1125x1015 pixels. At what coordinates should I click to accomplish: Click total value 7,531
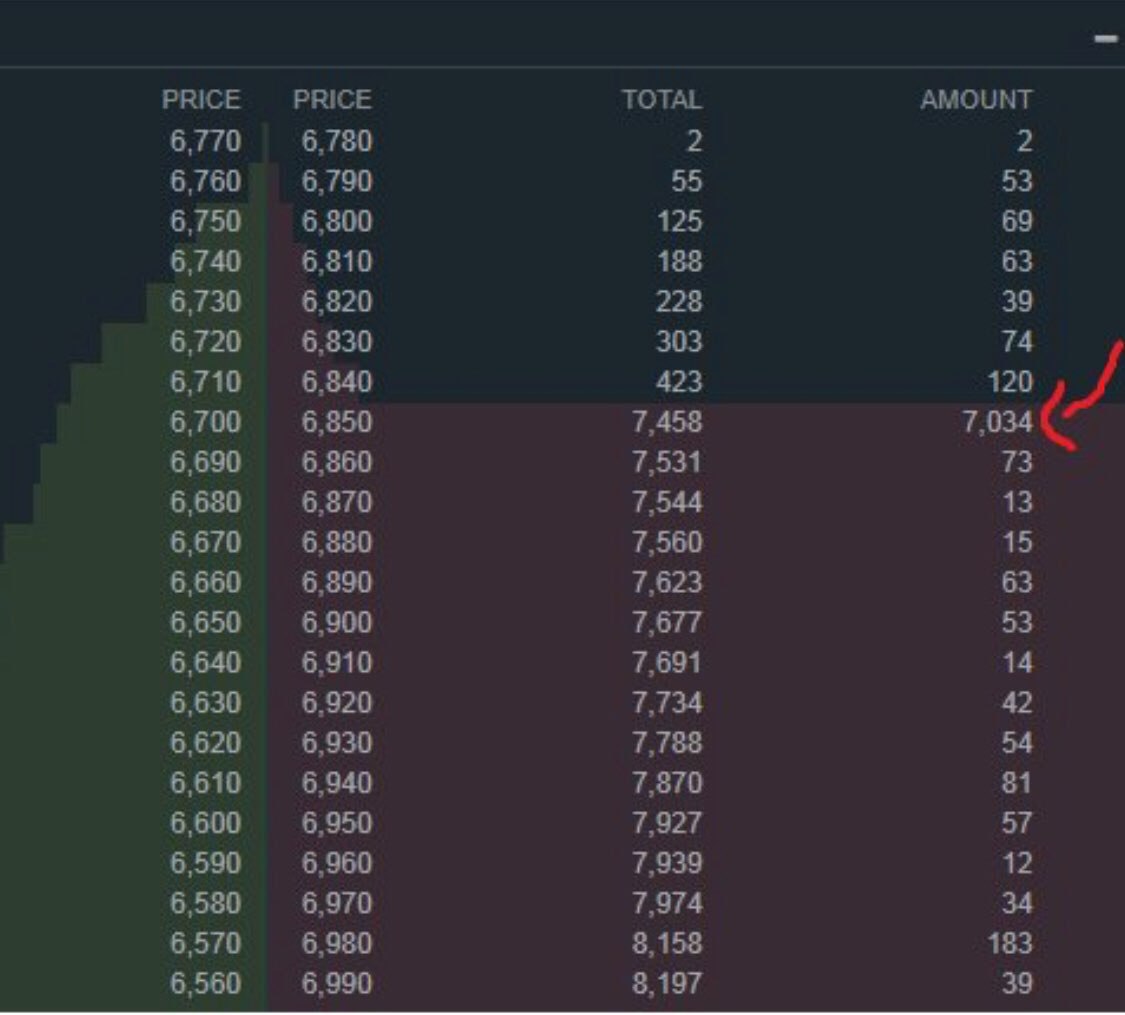coord(667,463)
